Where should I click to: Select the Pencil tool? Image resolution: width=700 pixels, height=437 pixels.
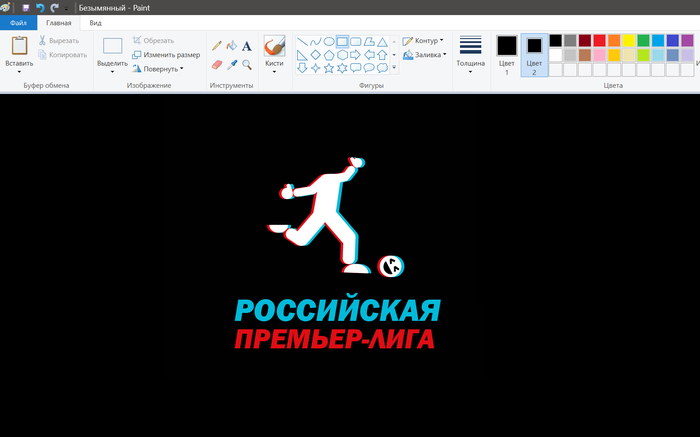pos(217,46)
